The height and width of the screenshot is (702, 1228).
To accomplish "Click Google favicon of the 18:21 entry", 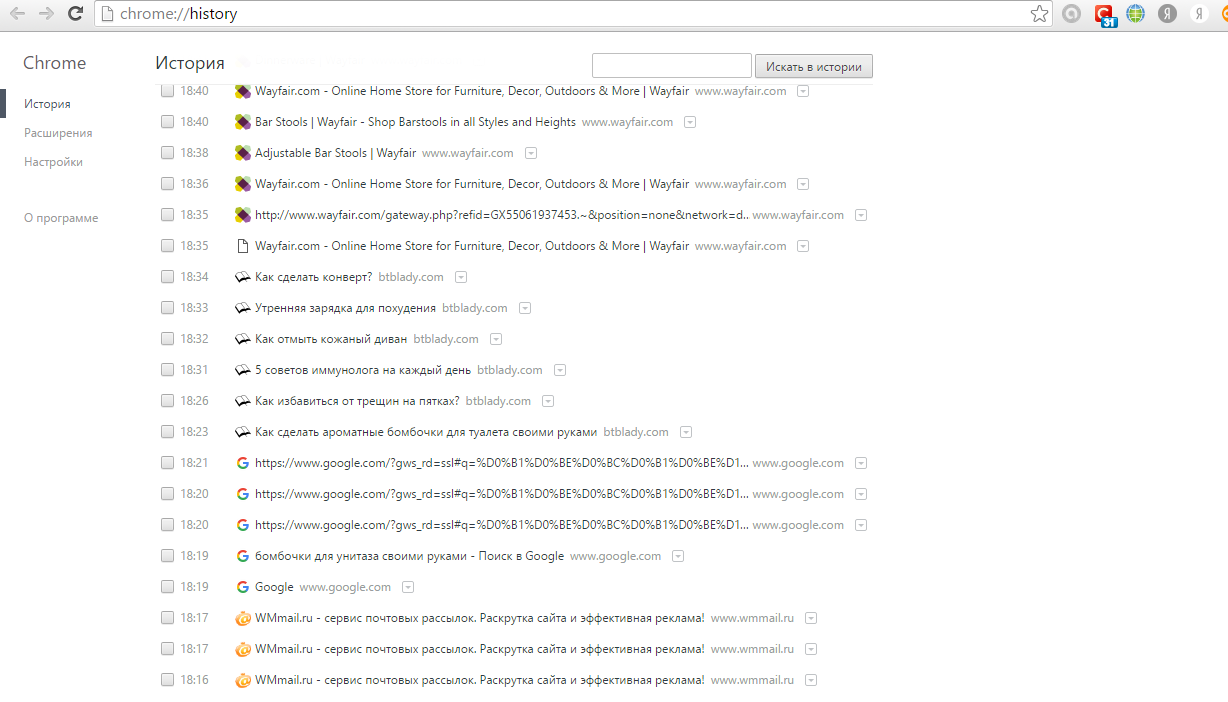I will (242, 463).
